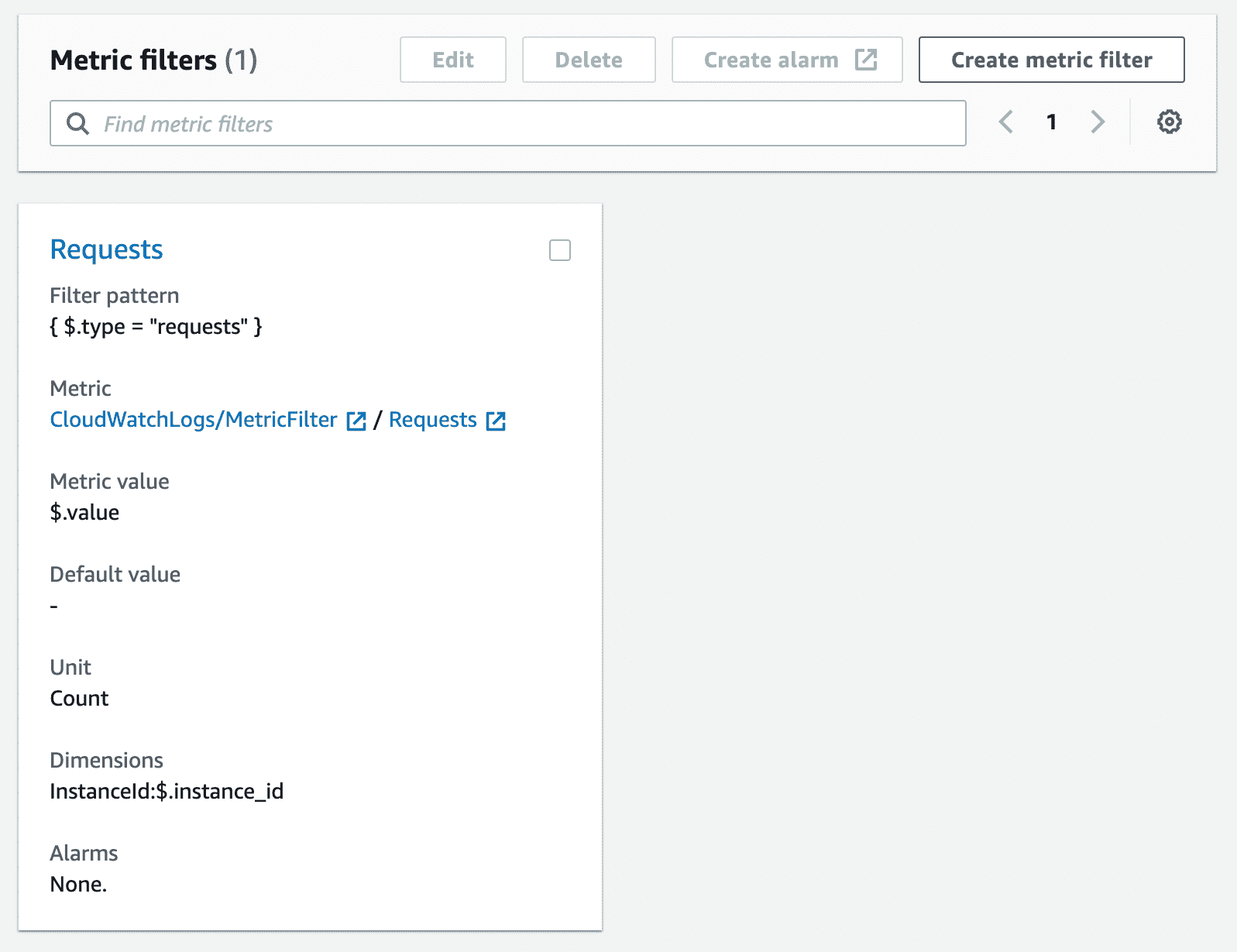Viewport: 1237px width, 952px height.
Task: Open the Requests metric name link
Action: 433,420
